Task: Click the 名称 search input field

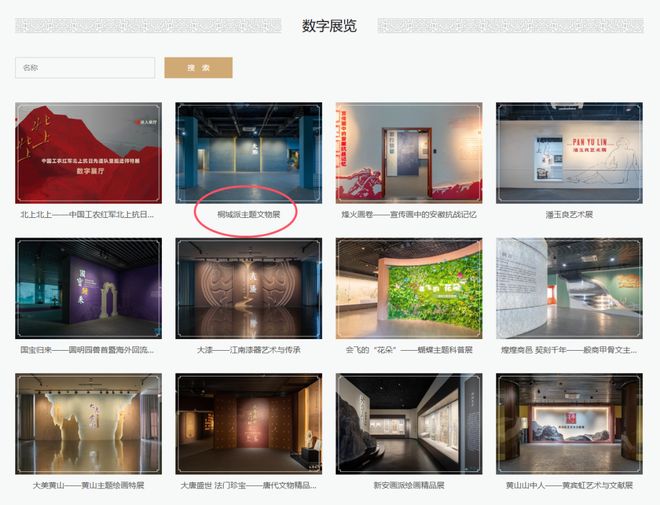Action: click(x=85, y=68)
